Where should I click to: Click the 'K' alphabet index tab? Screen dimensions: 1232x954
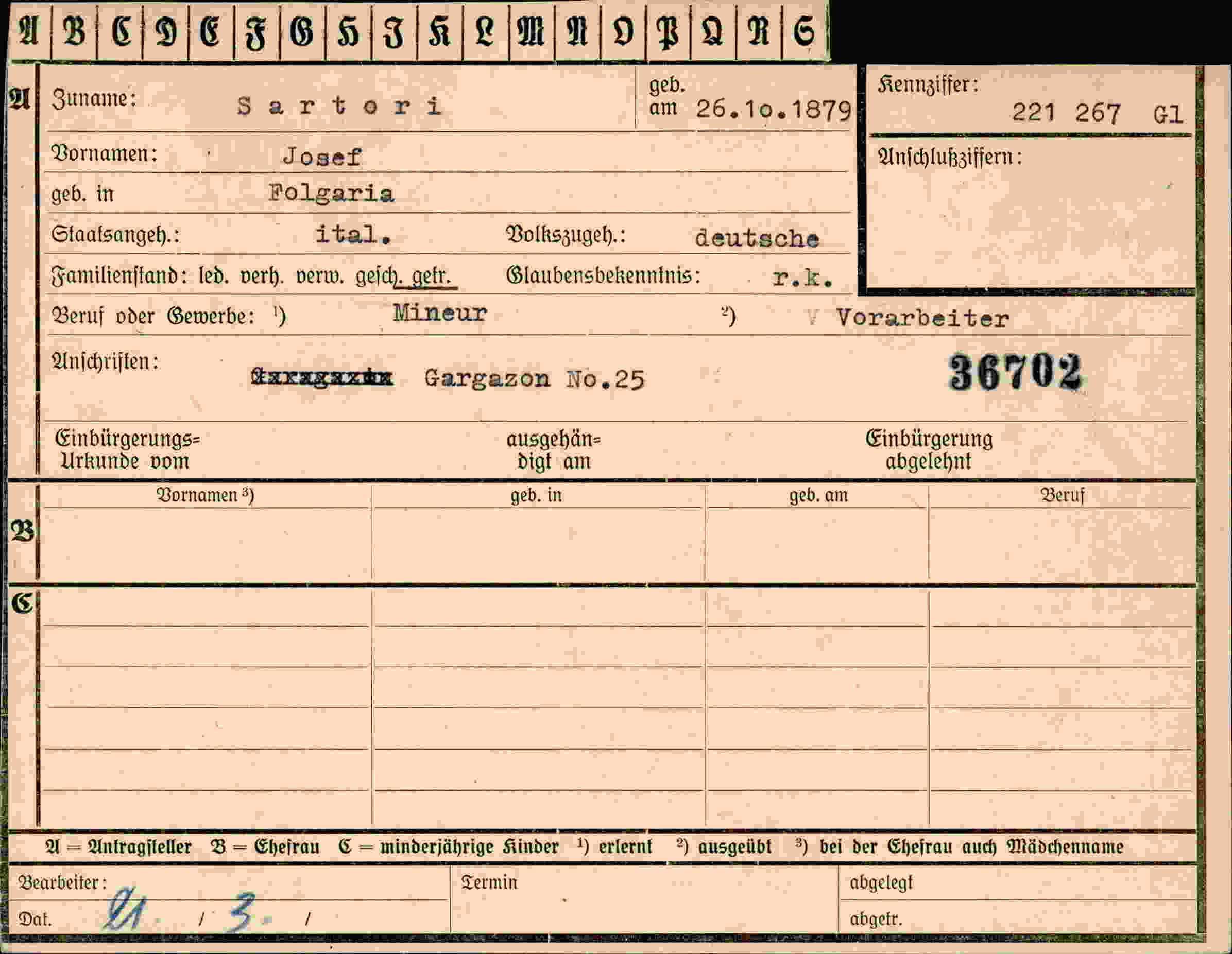439,31
